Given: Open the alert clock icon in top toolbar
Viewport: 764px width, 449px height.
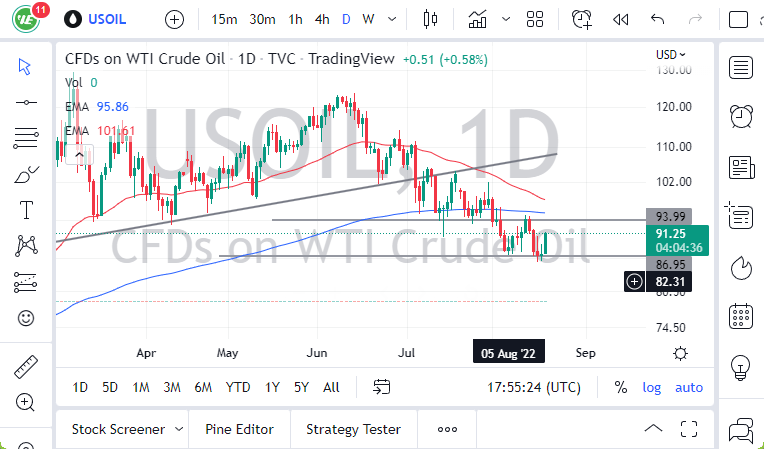Looking at the screenshot, I should (x=581, y=19).
